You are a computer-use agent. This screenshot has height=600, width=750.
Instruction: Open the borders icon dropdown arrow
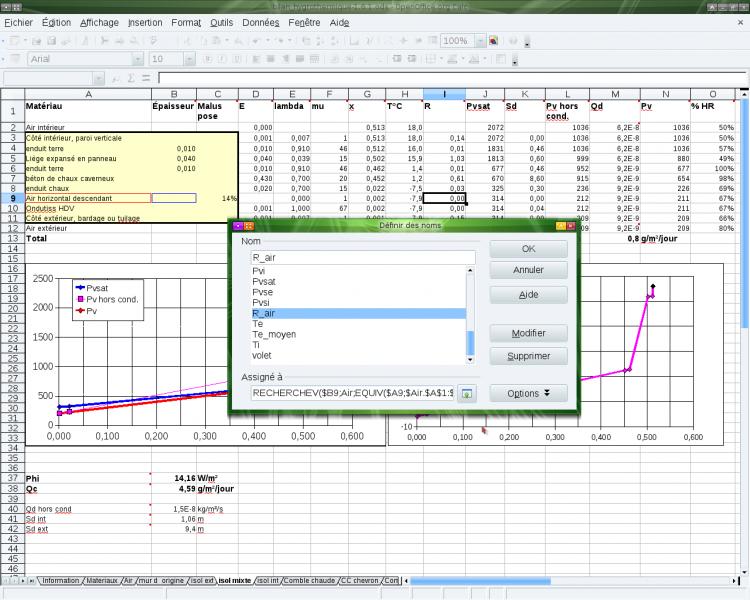point(441,59)
